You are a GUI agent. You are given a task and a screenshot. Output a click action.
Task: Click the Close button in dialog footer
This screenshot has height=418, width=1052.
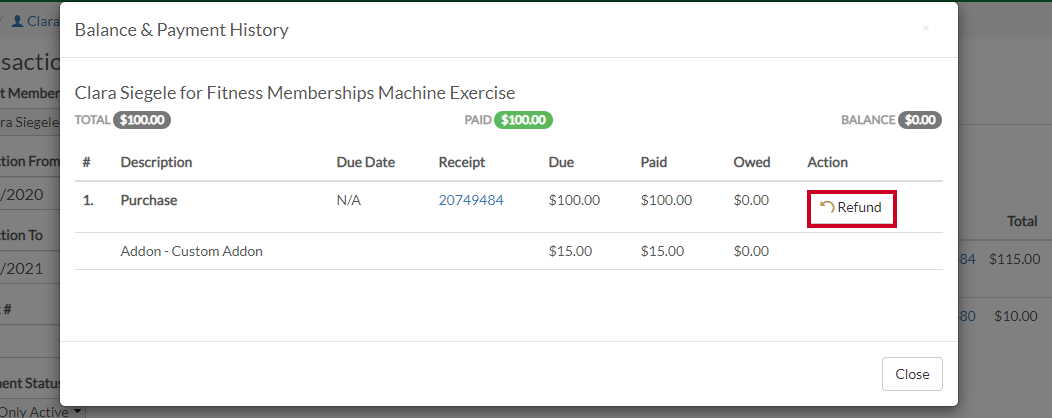click(912, 374)
